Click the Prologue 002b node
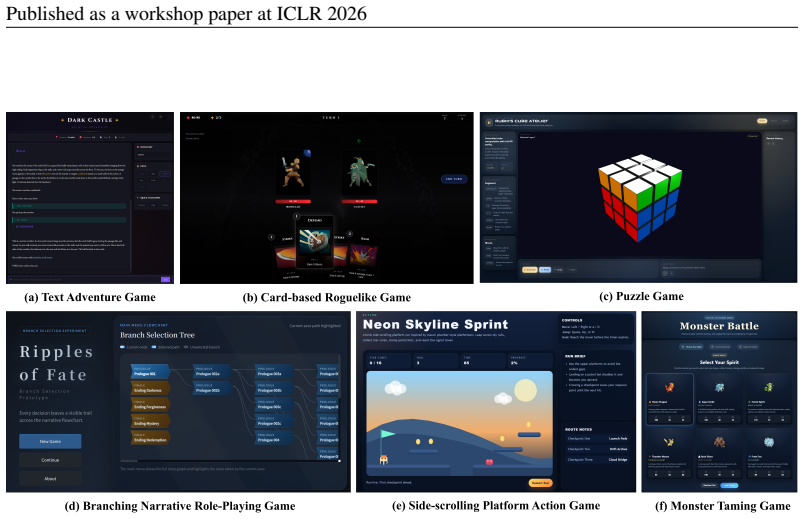The height and width of the screenshot is (519, 804). tap(212, 388)
